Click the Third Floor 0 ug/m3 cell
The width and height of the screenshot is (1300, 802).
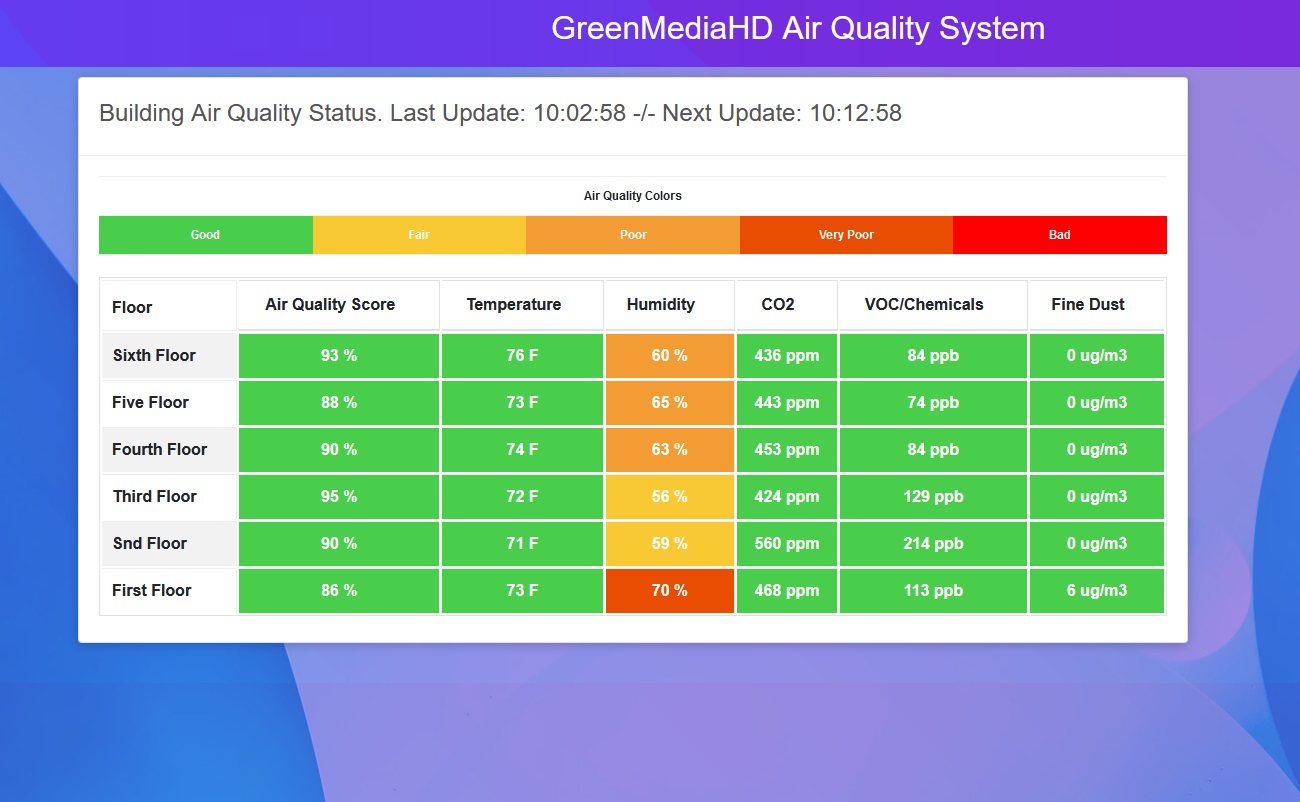coord(1097,497)
